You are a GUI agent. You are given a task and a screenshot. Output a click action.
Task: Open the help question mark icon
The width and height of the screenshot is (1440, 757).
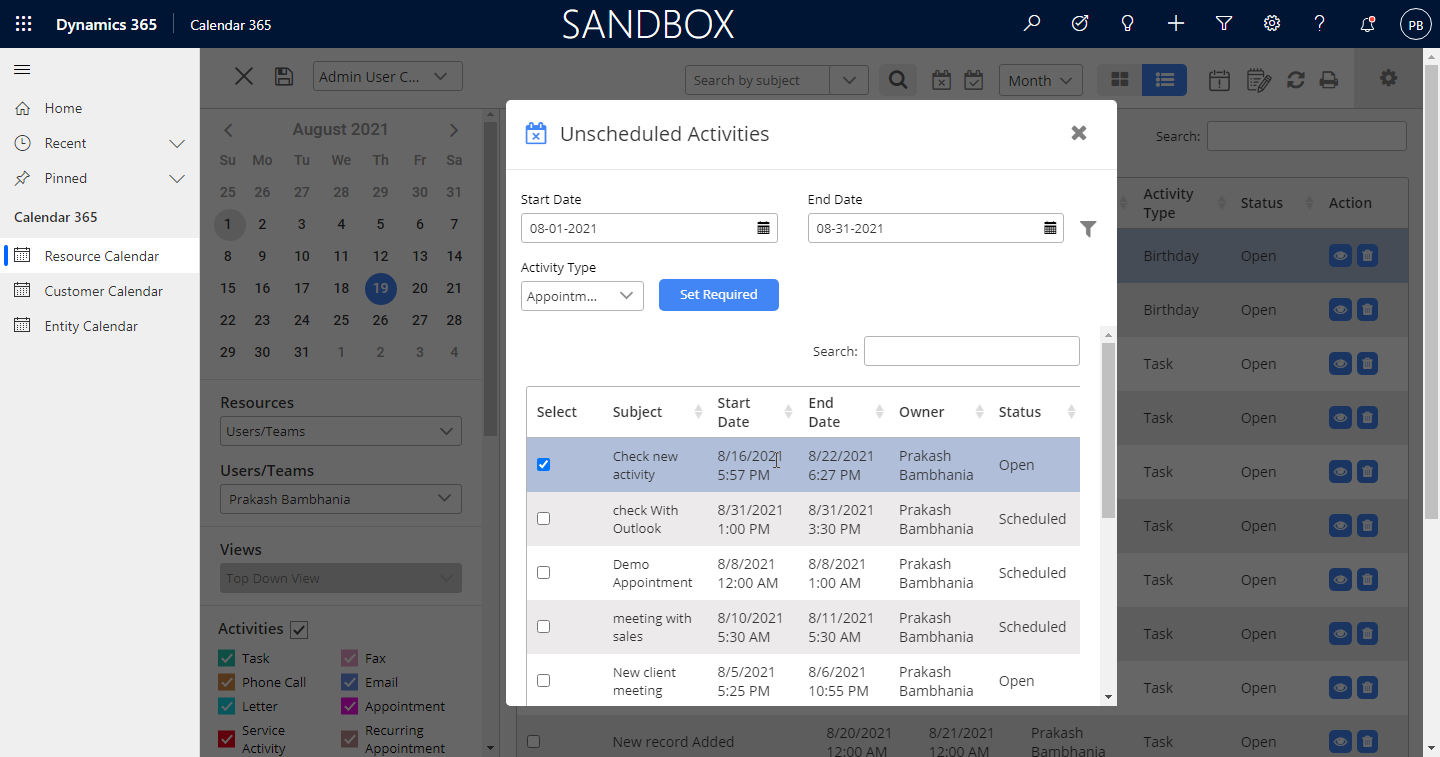click(1319, 24)
